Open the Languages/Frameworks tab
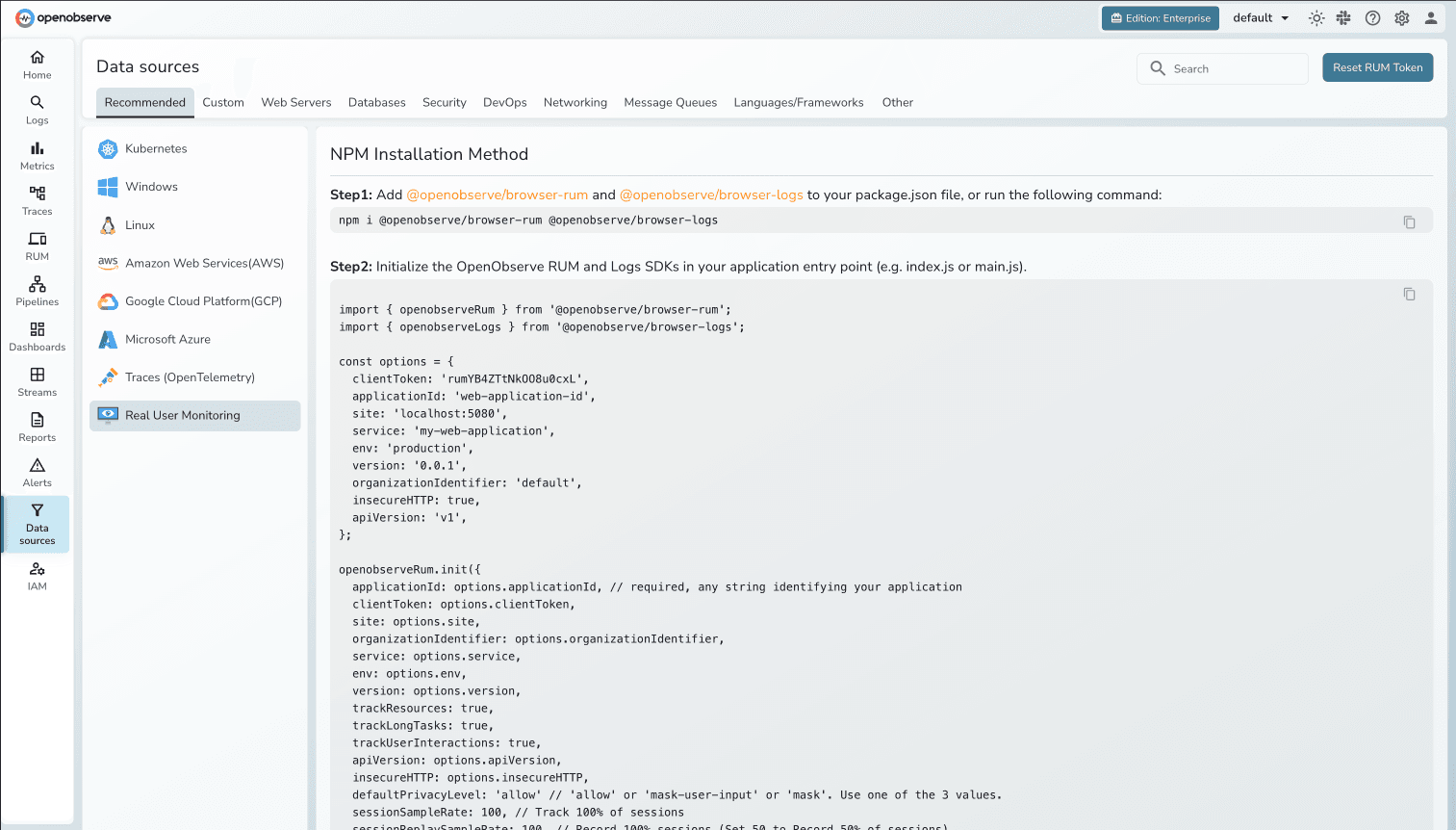This screenshot has height=830, width=1456. click(799, 102)
